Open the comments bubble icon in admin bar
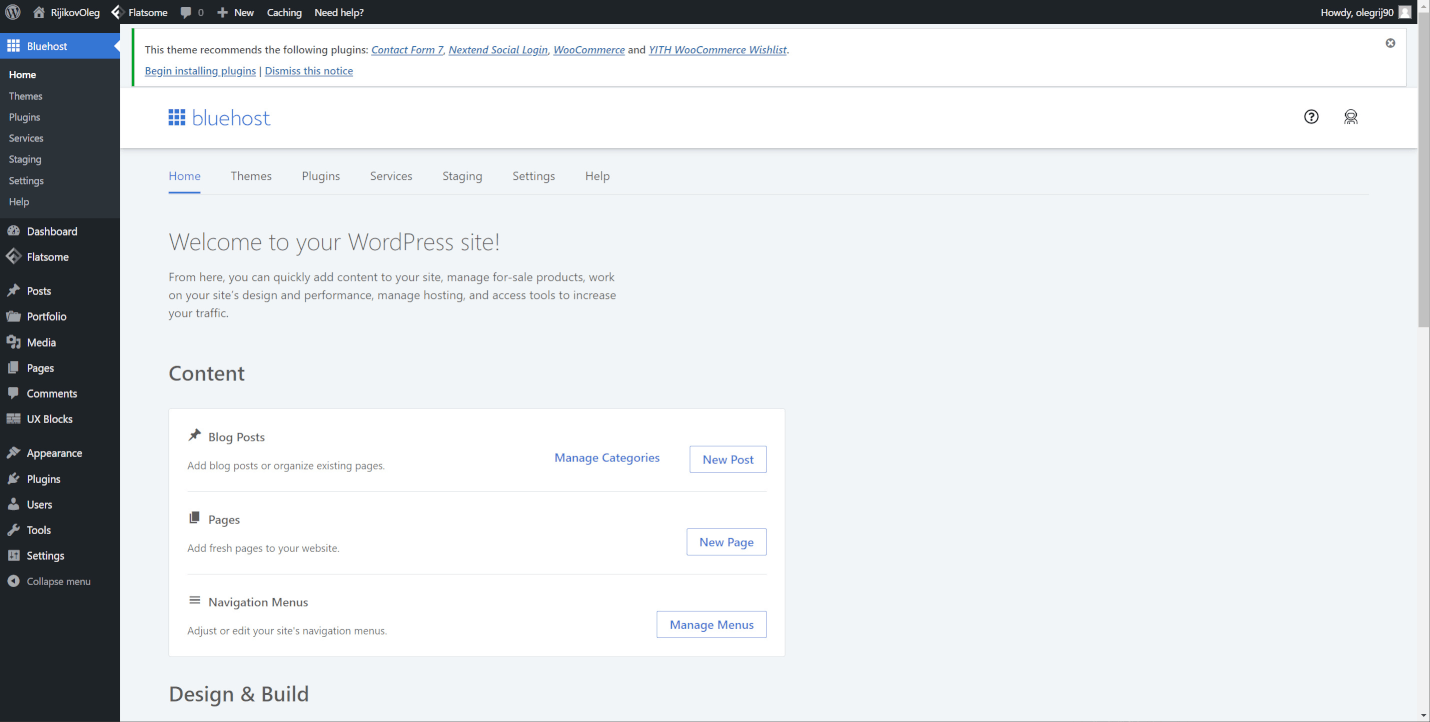Image resolution: width=1430 pixels, height=722 pixels. pyautogui.click(x=186, y=12)
